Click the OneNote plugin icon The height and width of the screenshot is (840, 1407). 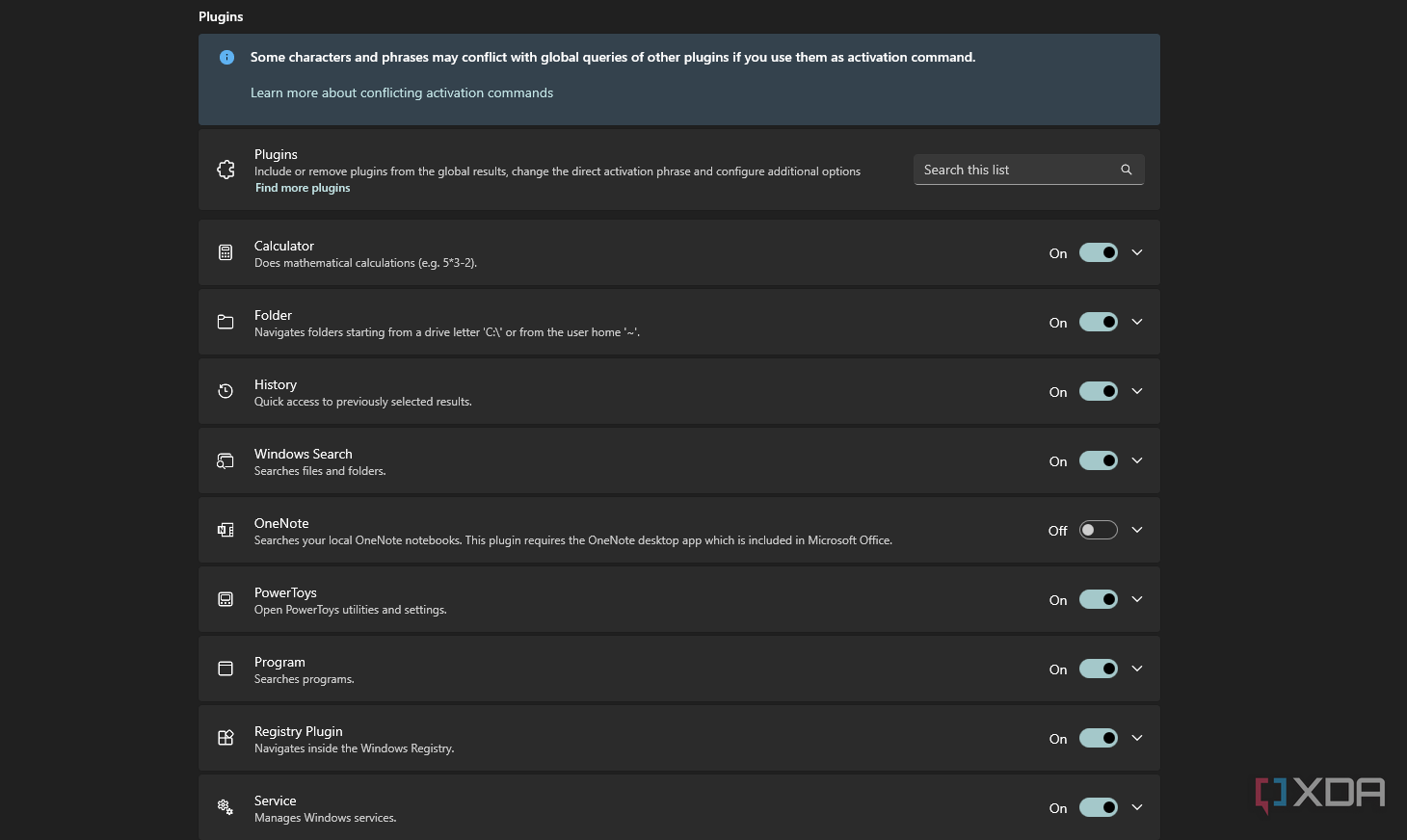(226, 530)
